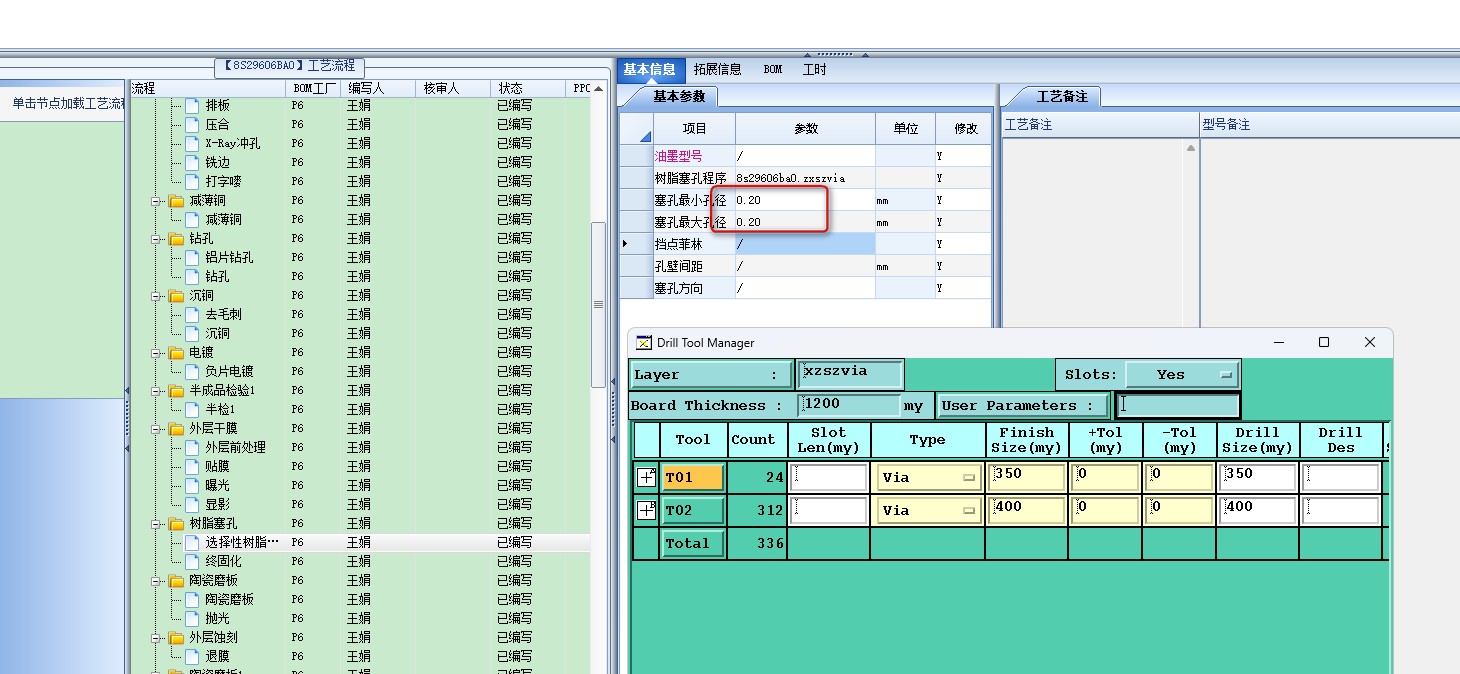
Task: Click the 去毛刺 document icon
Action: pyautogui.click(x=192, y=314)
